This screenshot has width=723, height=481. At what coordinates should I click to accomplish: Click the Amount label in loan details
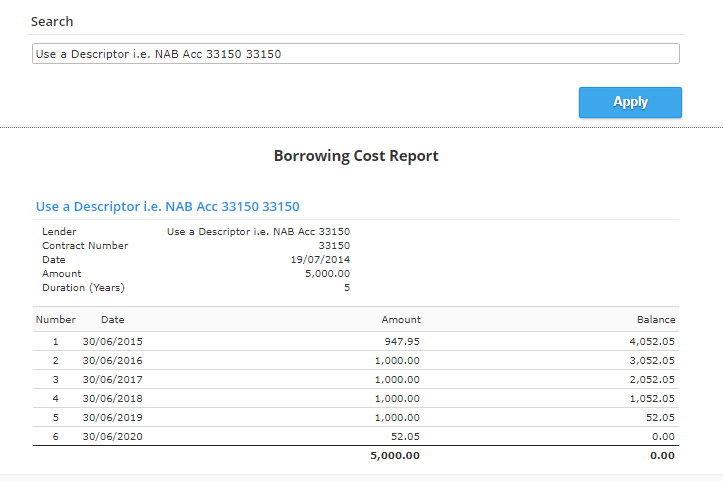click(x=61, y=273)
